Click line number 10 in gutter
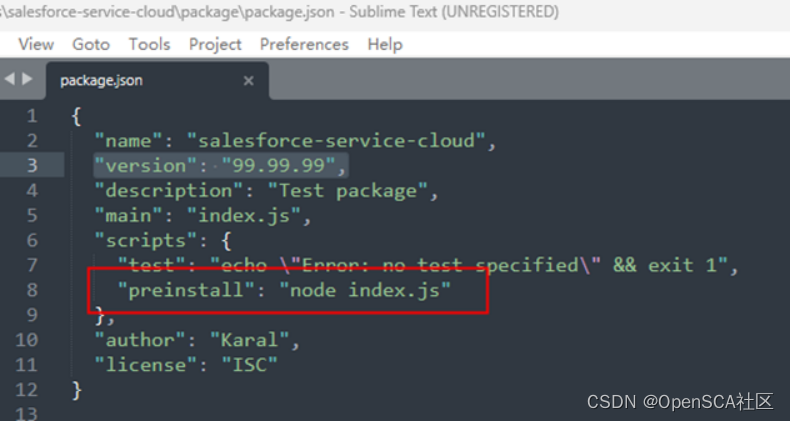This screenshot has height=422, width=790. click(x=27, y=340)
